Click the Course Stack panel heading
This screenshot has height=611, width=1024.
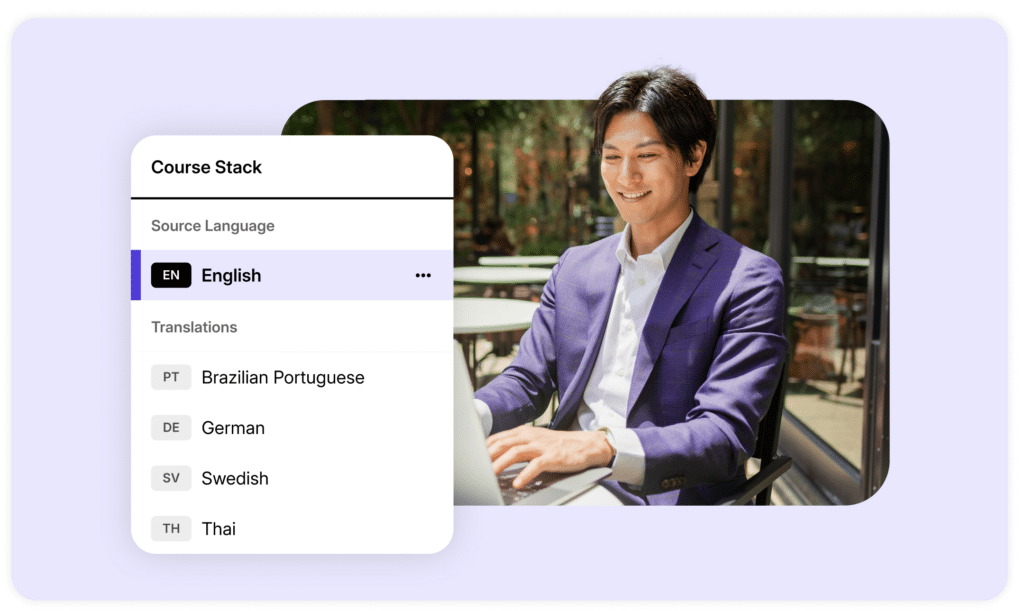click(206, 167)
